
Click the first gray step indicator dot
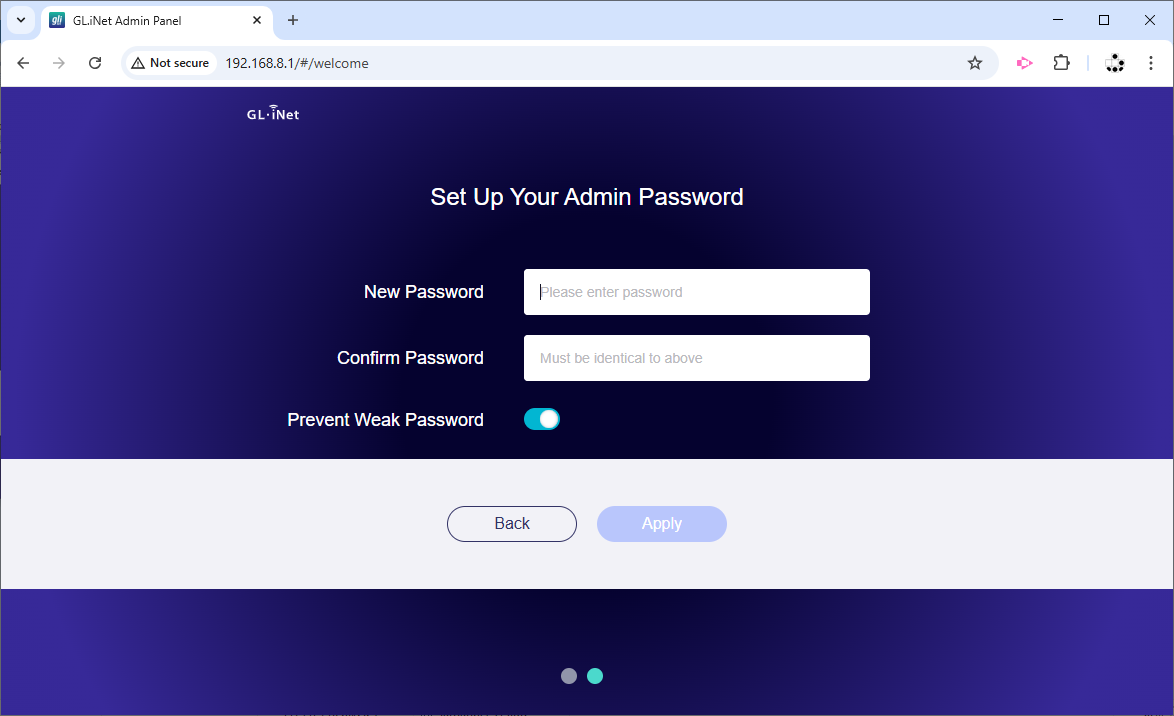click(569, 676)
